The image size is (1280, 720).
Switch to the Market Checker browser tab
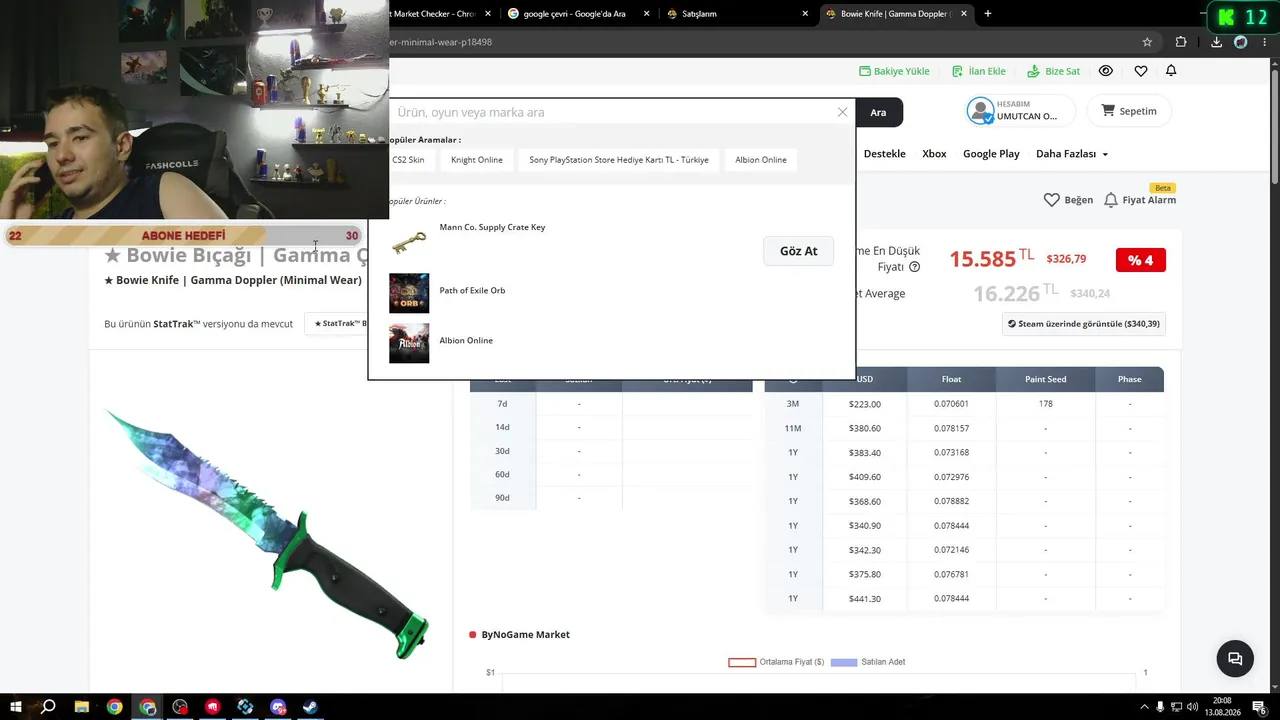point(435,14)
